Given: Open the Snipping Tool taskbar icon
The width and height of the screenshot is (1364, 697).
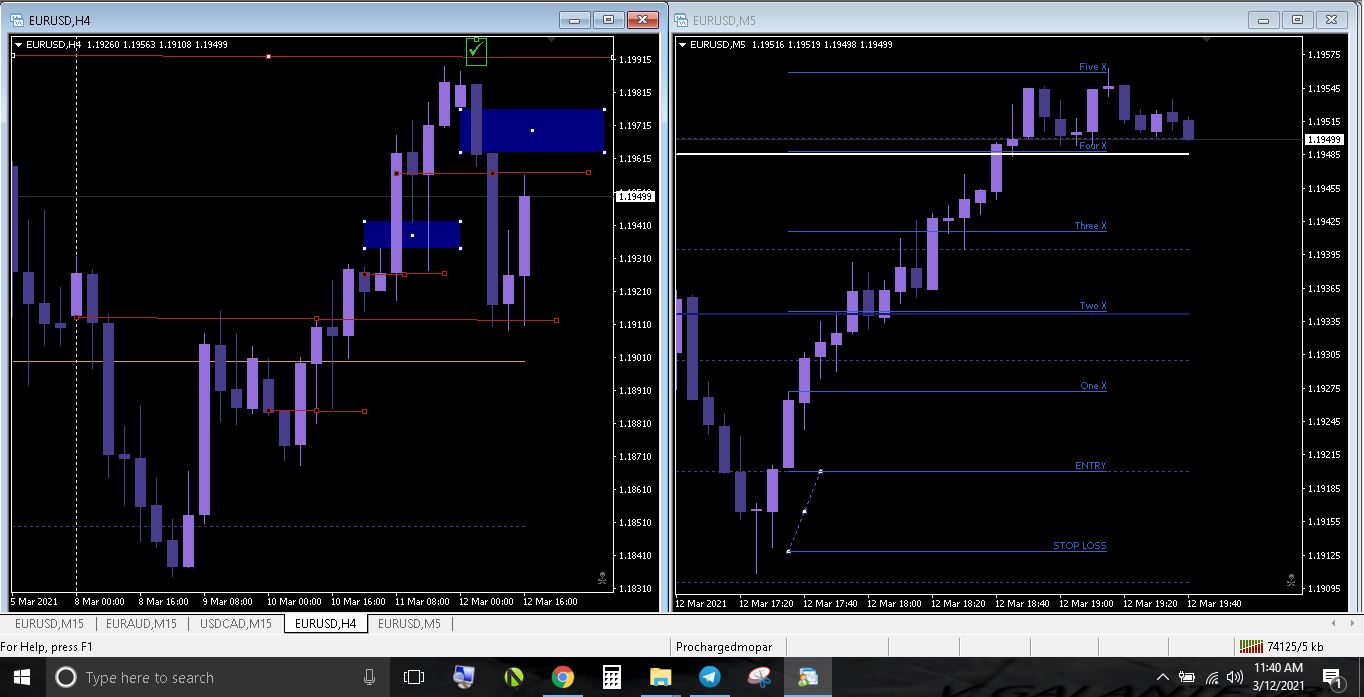Looking at the screenshot, I should tap(759, 677).
